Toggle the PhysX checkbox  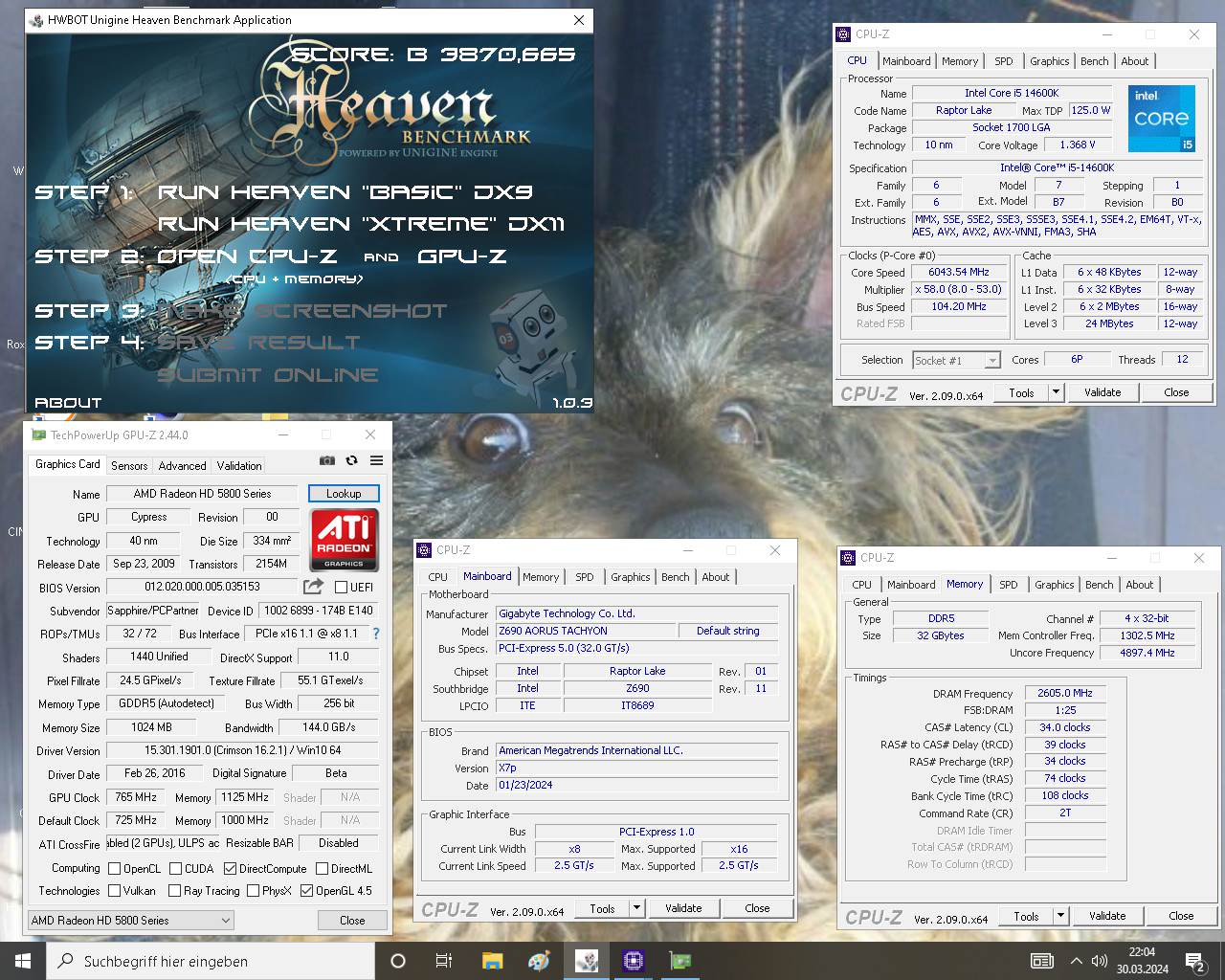(x=253, y=891)
